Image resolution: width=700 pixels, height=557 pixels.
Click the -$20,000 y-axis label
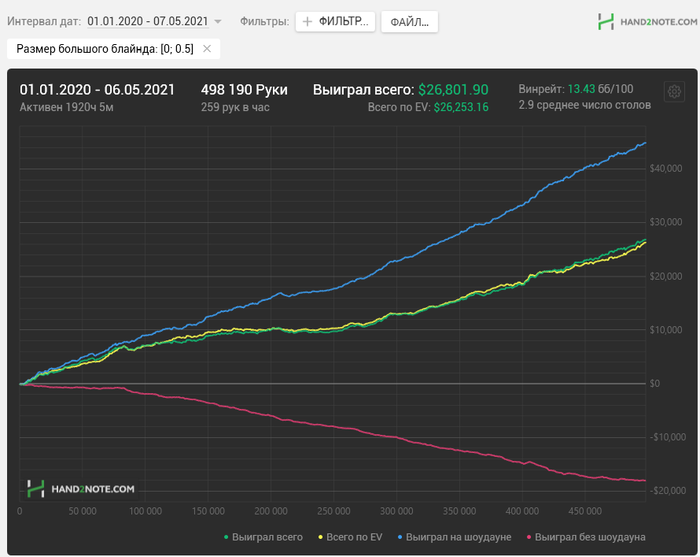(x=667, y=490)
